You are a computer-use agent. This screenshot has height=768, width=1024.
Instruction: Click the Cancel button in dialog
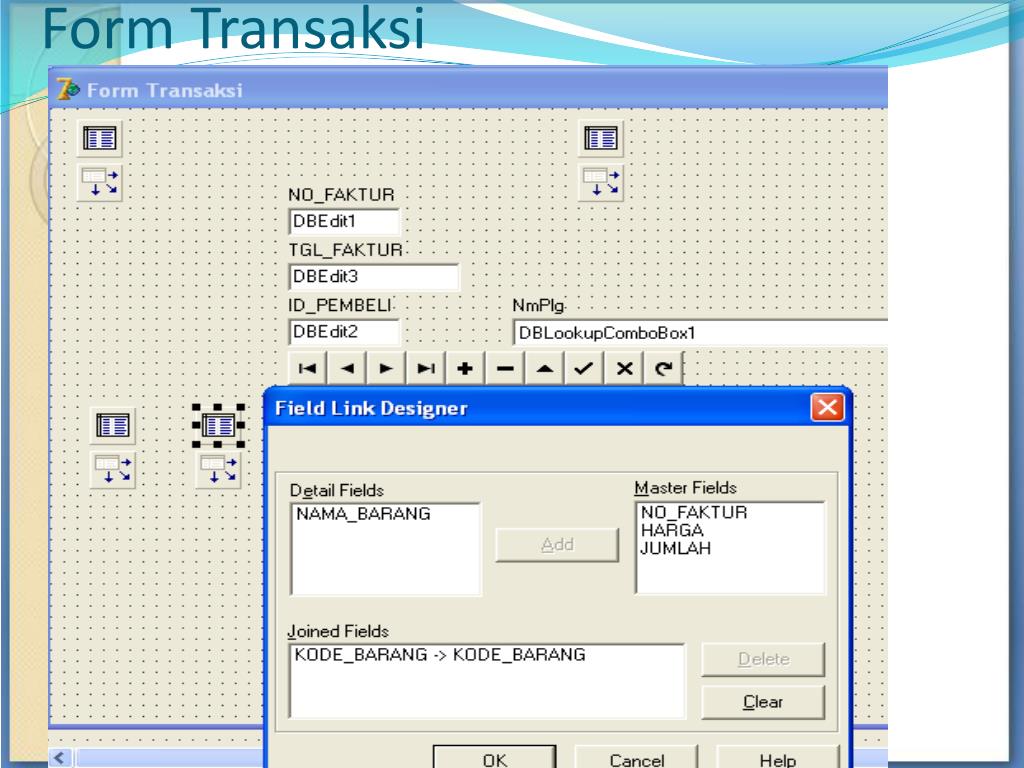click(637, 759)
